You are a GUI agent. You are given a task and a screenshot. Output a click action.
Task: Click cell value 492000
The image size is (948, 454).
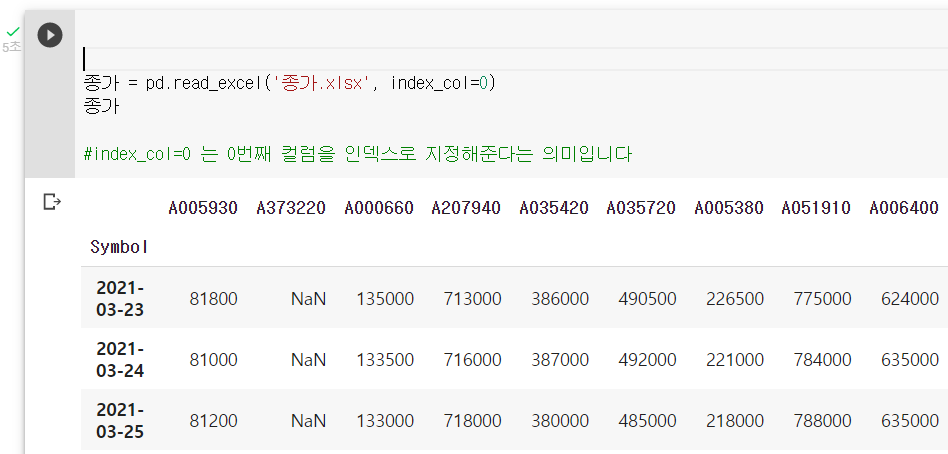pos(647,360)
